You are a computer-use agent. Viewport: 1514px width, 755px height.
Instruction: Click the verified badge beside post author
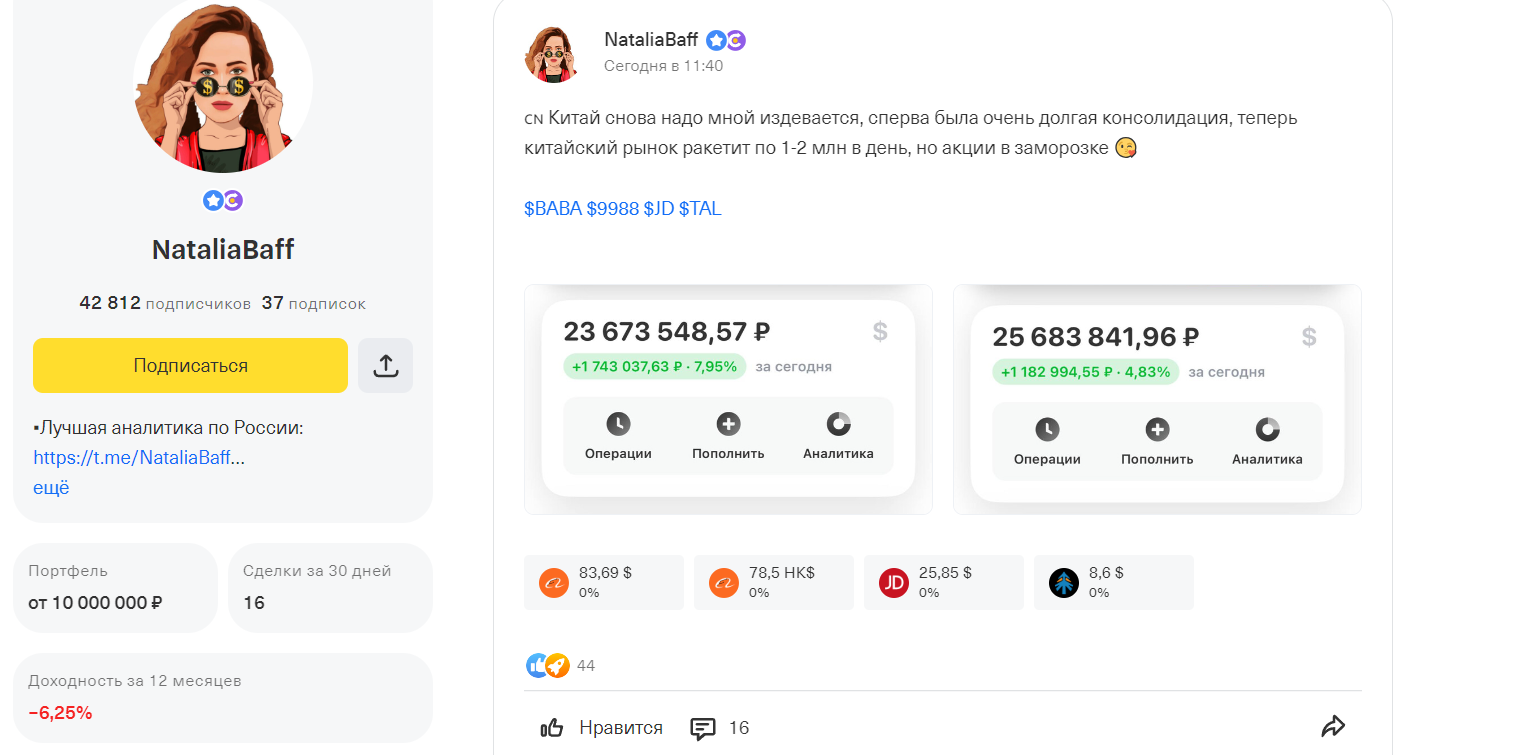716,40
